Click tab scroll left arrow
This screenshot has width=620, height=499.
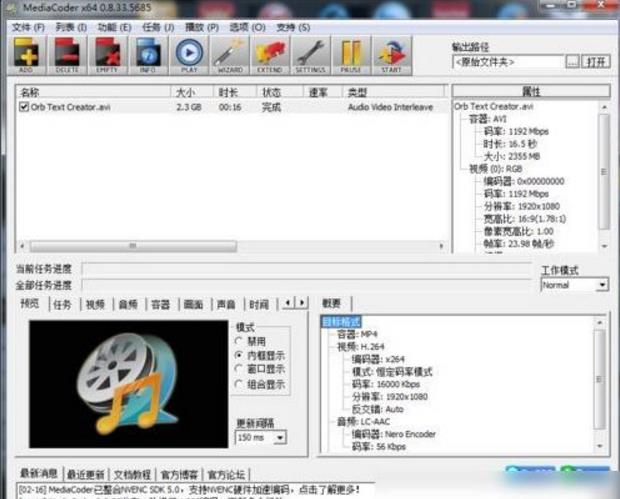(x=288, y=303)
